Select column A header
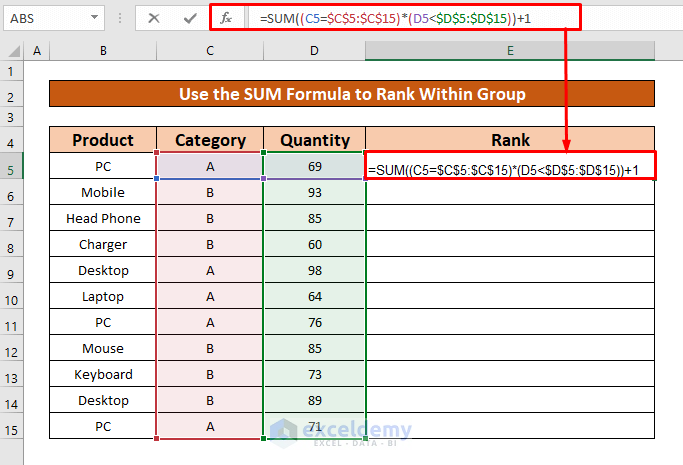Screen dimensions: 683x465 tap(37, 51)
